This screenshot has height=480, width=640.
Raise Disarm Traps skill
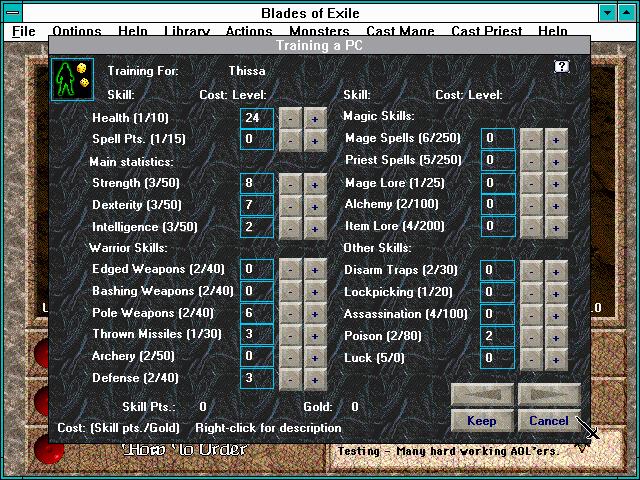click(x=556, y=272)
